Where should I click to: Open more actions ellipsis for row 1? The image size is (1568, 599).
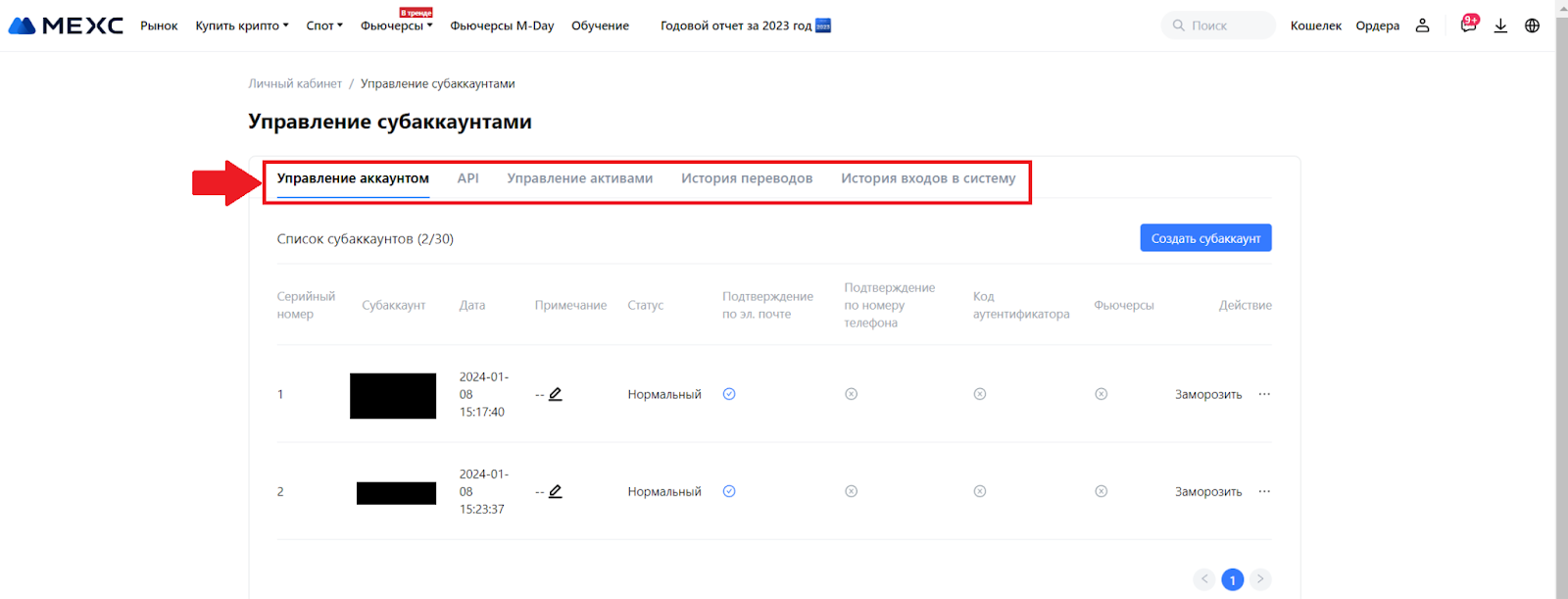[x=1264, y=394]
